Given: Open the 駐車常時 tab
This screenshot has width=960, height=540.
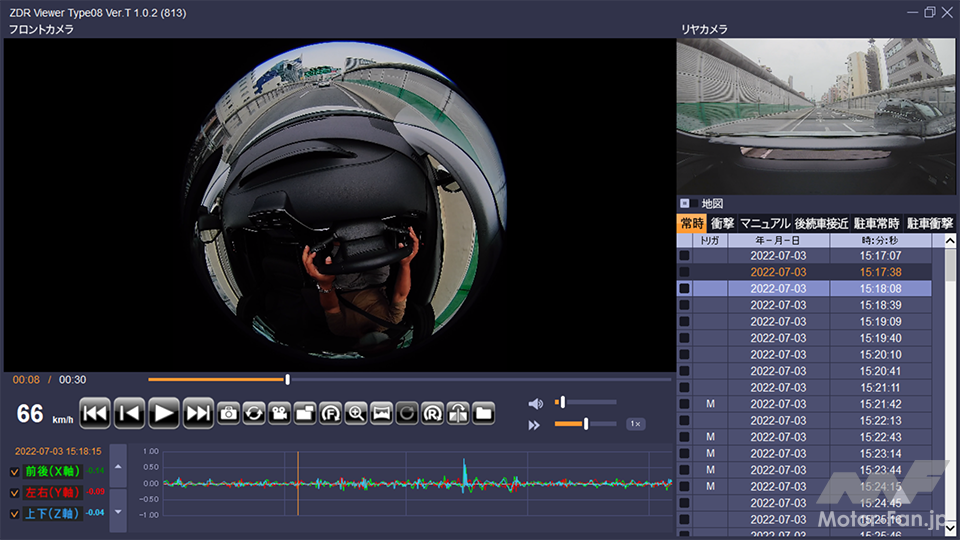Looking at the screenshot, I should 876,223.
